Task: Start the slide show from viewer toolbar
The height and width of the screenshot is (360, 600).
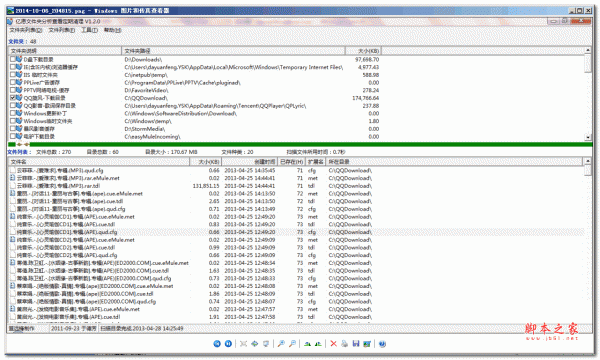Action: 266,344
